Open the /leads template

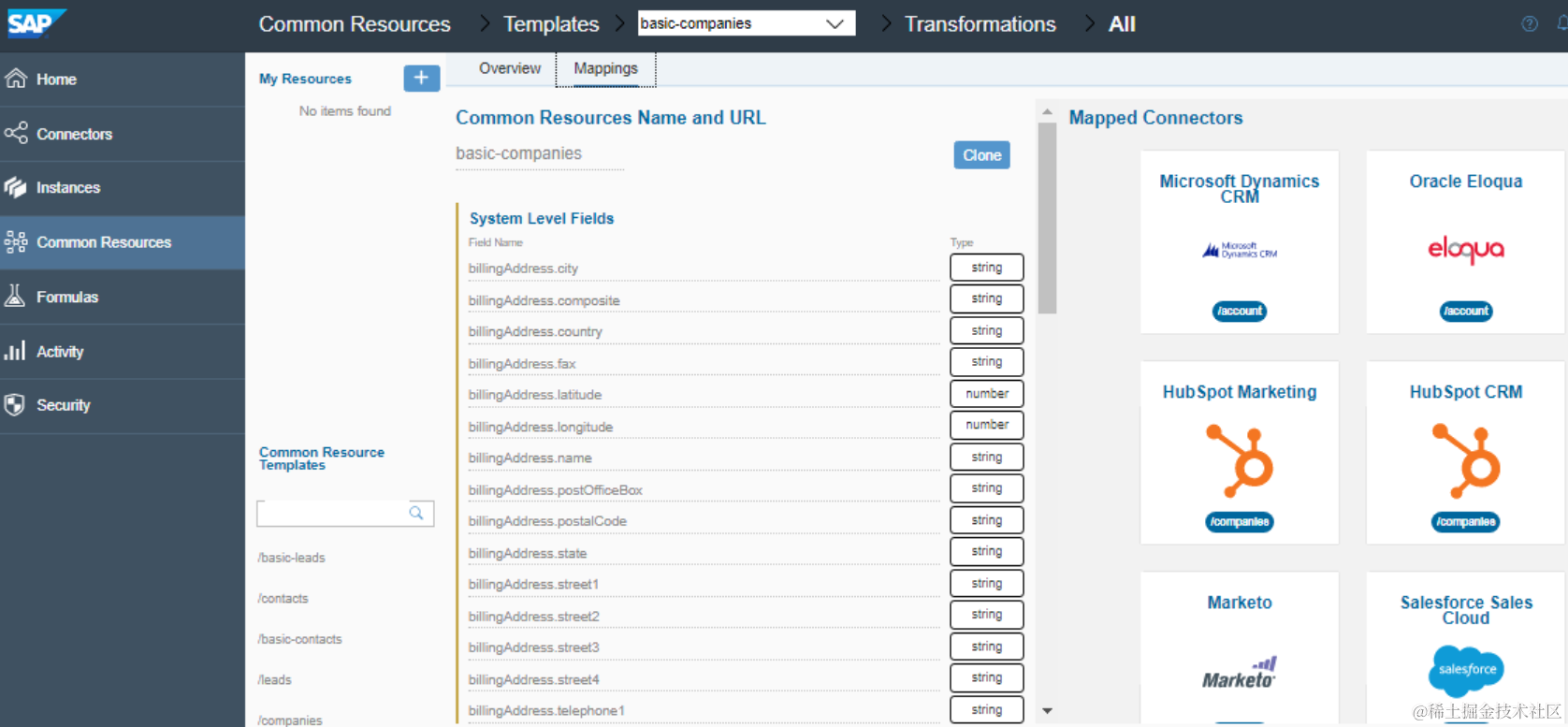pos(275,680)
